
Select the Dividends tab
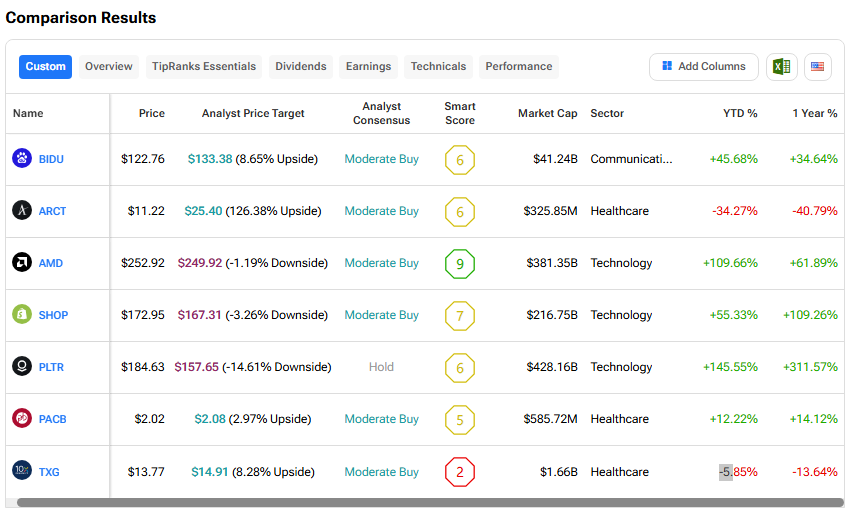301,67
